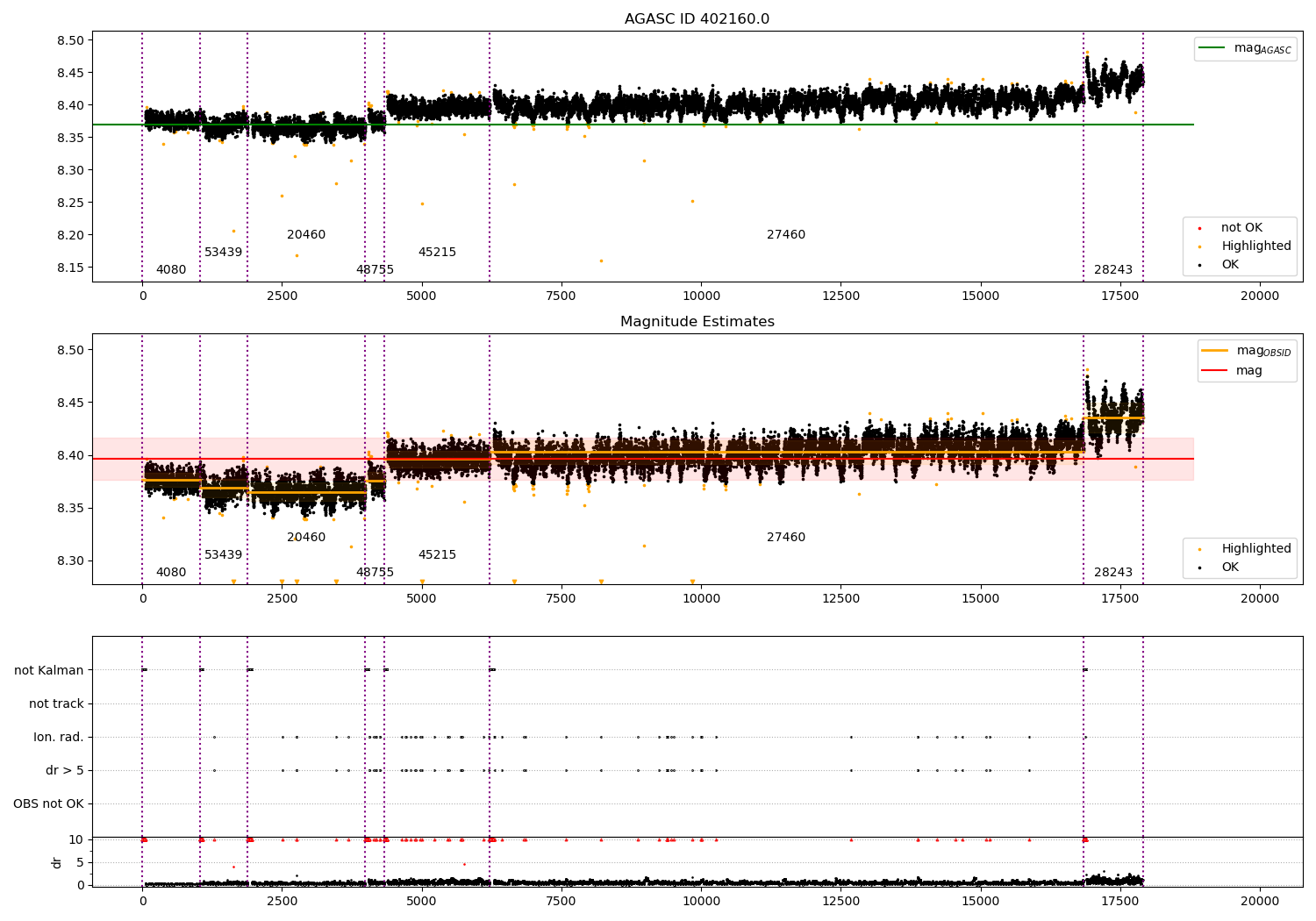Image resolution: width=1316 pixels, height=921 pixels.
Task: Click OBSID label 4080 in the top plot
Action: [x=171, y=270]
